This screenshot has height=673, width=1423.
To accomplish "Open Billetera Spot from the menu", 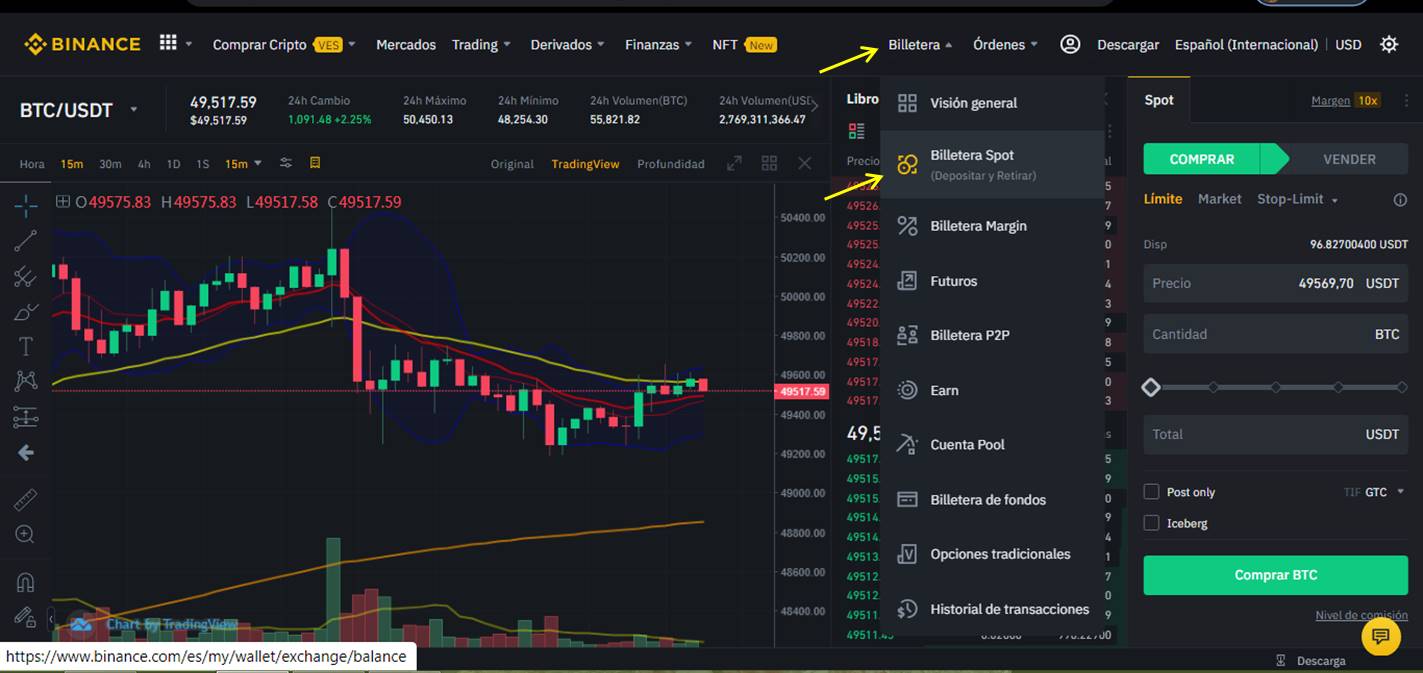I will [992, 164].
